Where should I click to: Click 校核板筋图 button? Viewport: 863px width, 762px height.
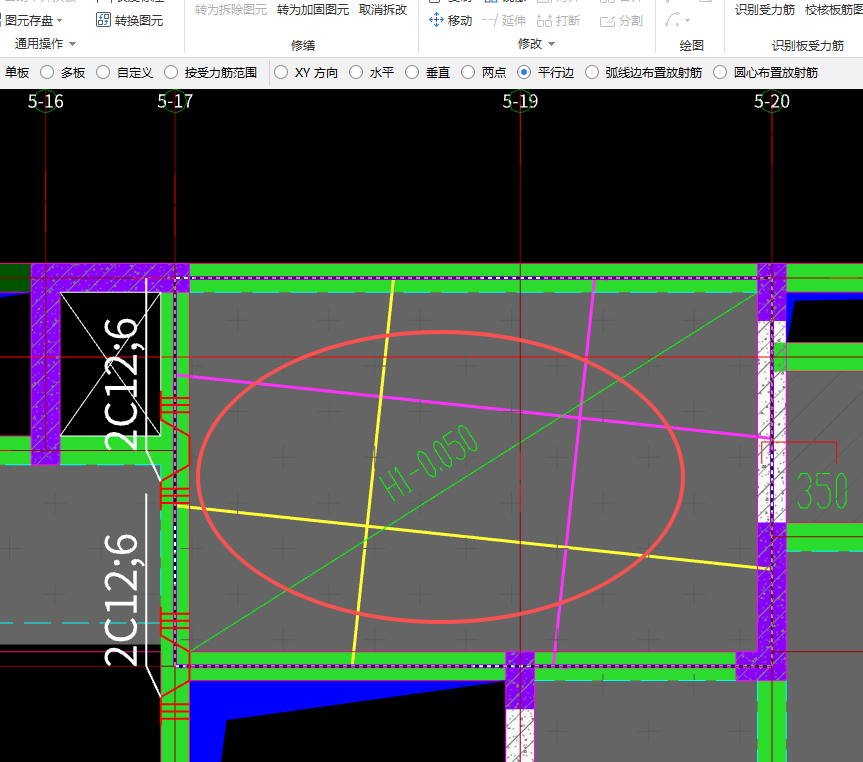(x=834, y=9)
